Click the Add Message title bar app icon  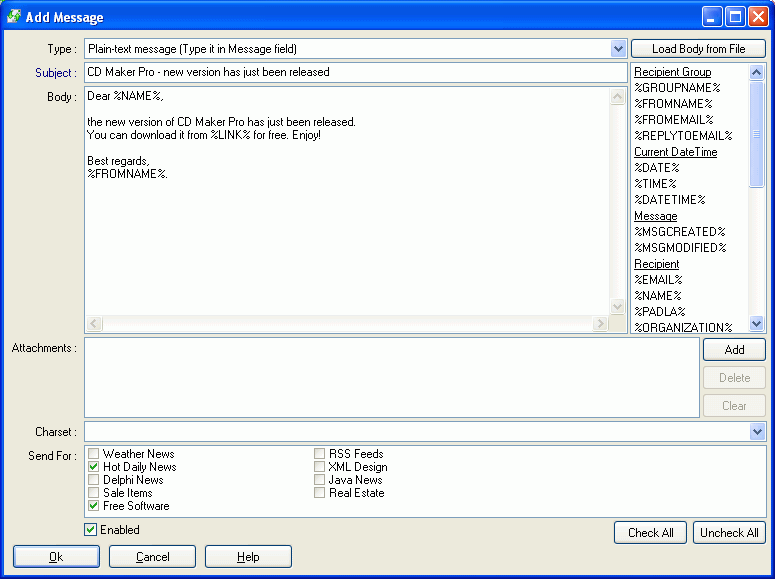14,16
